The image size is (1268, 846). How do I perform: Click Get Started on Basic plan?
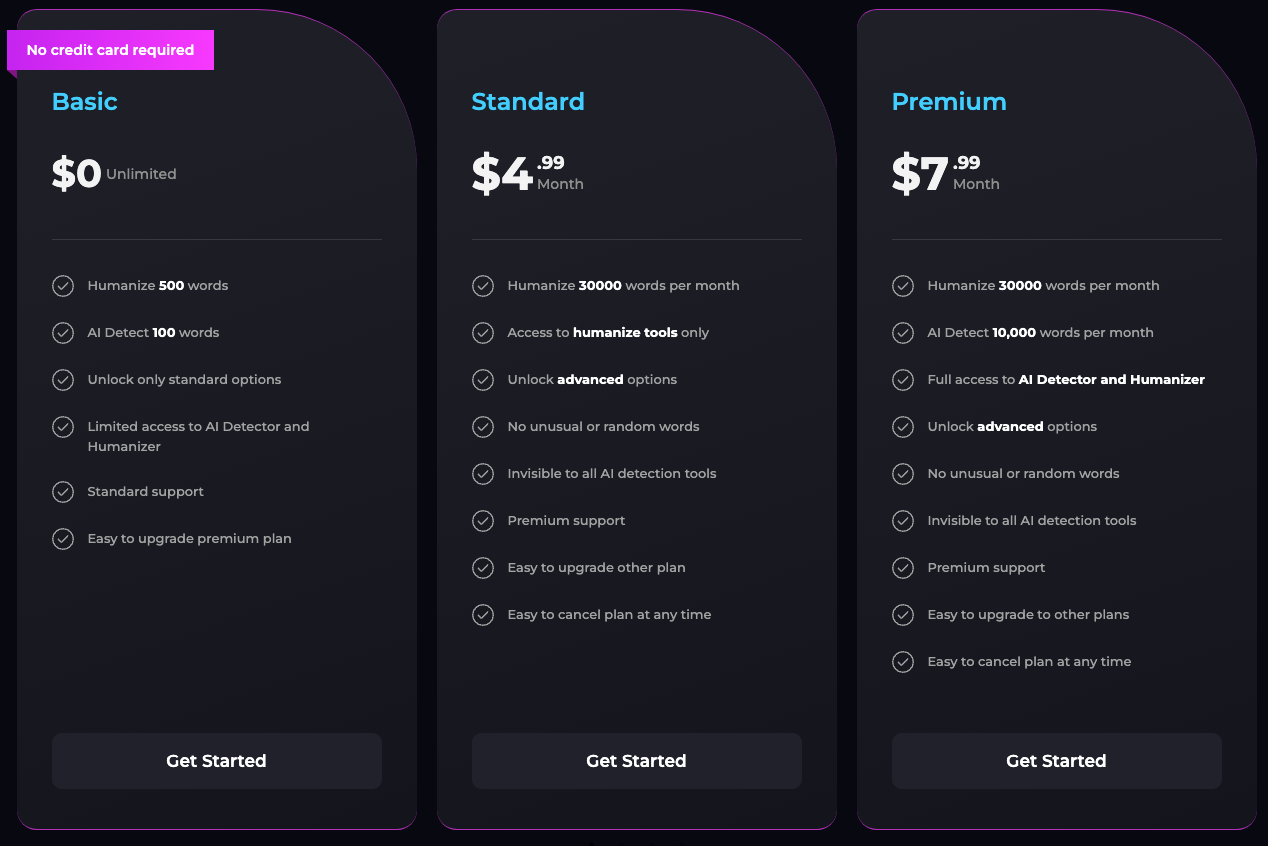coord(216,761)
